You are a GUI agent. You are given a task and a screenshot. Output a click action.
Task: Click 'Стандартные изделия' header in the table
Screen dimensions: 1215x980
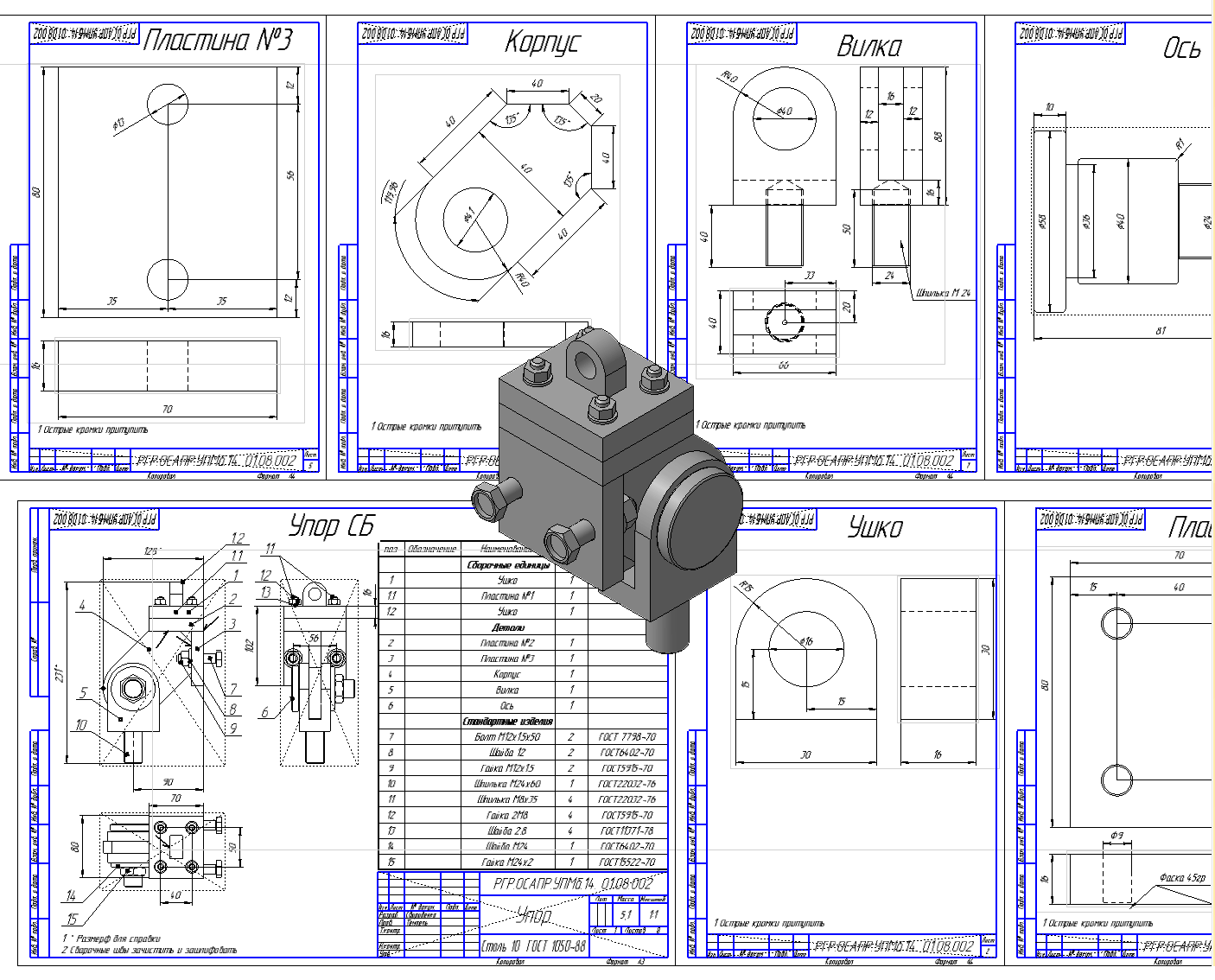[x=508, y=721]
